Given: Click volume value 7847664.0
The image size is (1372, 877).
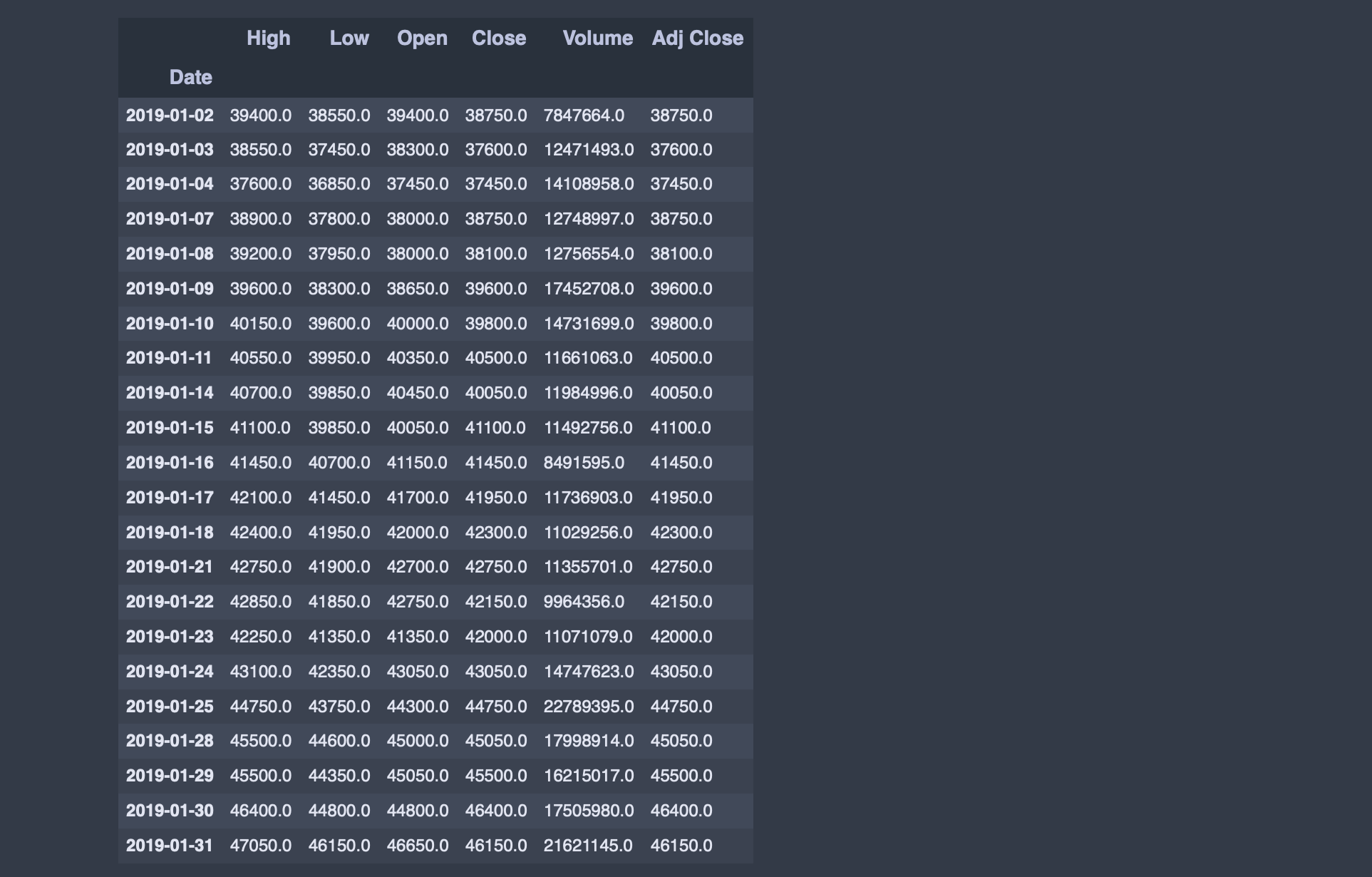Looking at the screenshot, I should click(x=584, y=116).
